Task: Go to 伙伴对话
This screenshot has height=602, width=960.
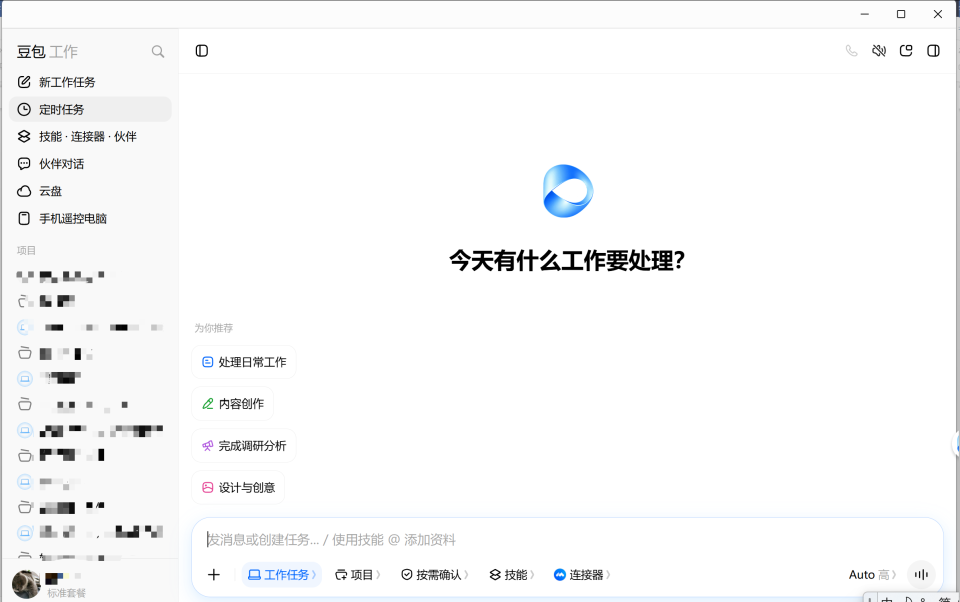Action: 90,164
